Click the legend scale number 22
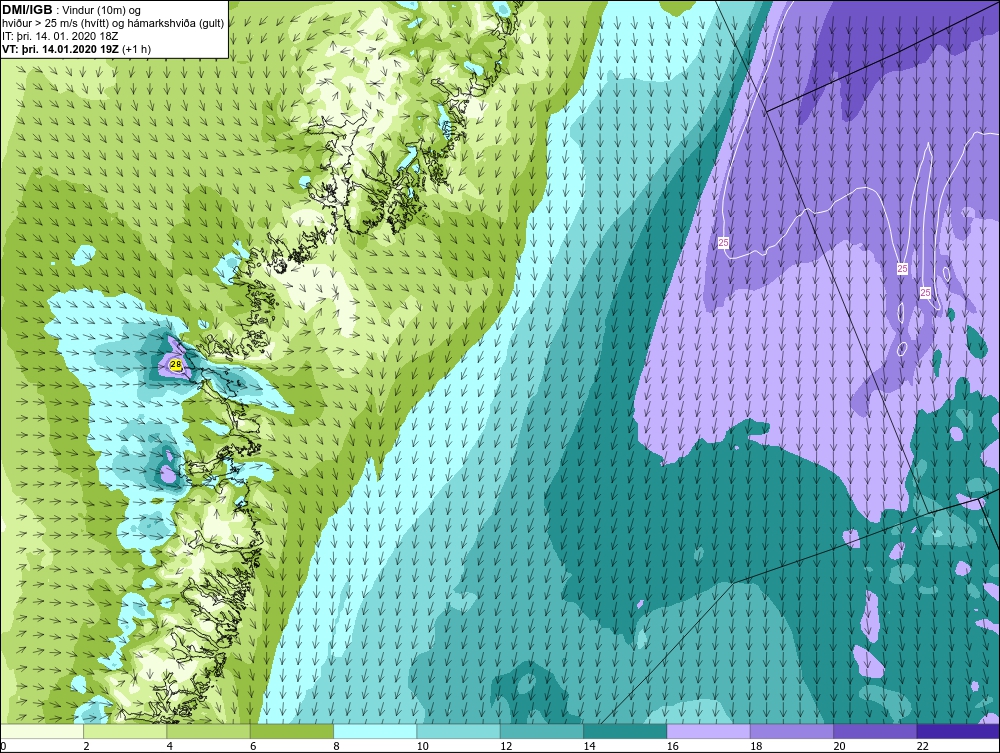This screenshot has height=753, width=1000. click(x=922, y=747)
